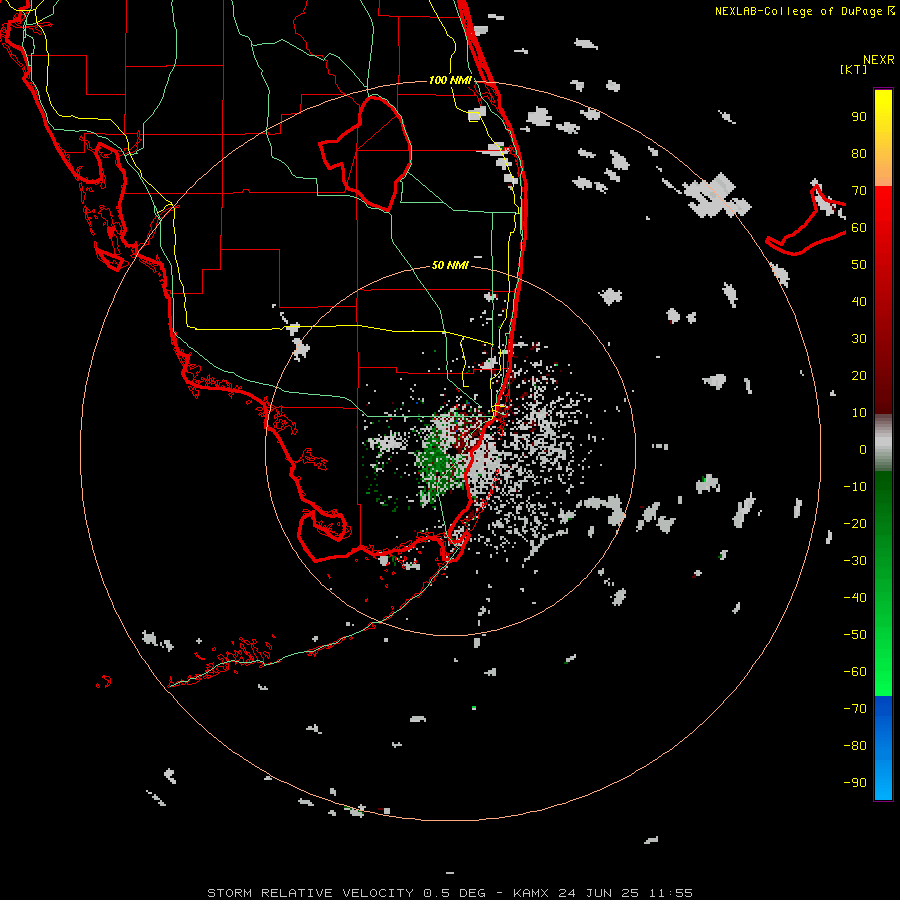Click the -90 value on velocity scale

point(855,782)
